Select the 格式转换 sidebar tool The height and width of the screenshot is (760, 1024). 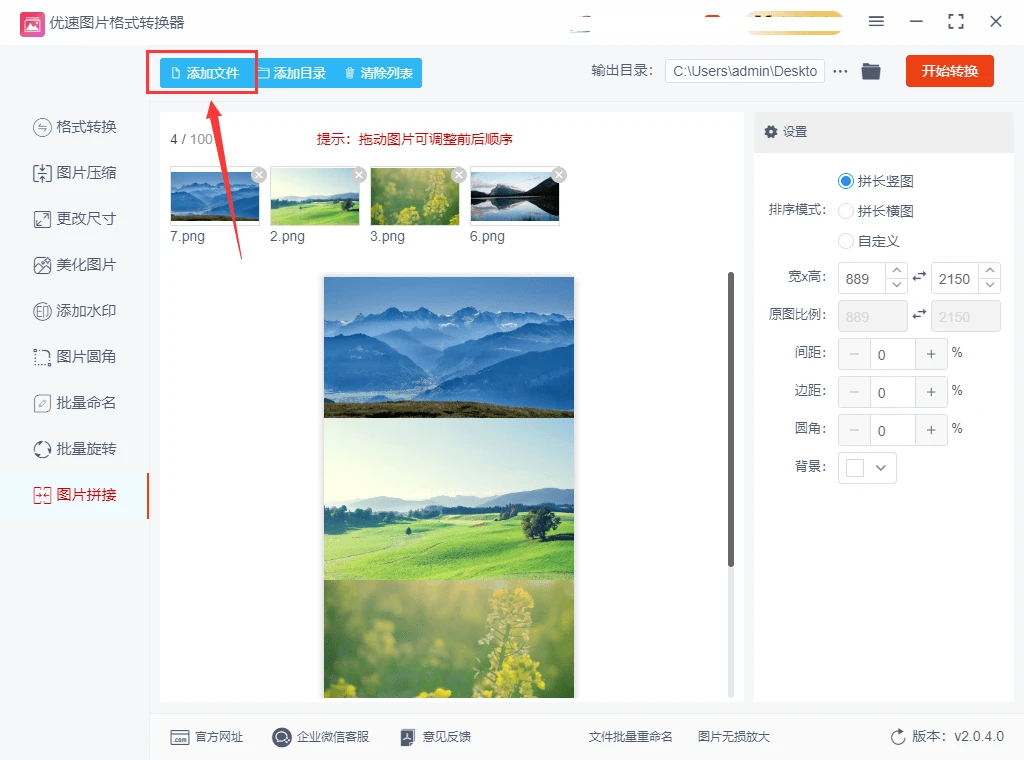[75, 127]
